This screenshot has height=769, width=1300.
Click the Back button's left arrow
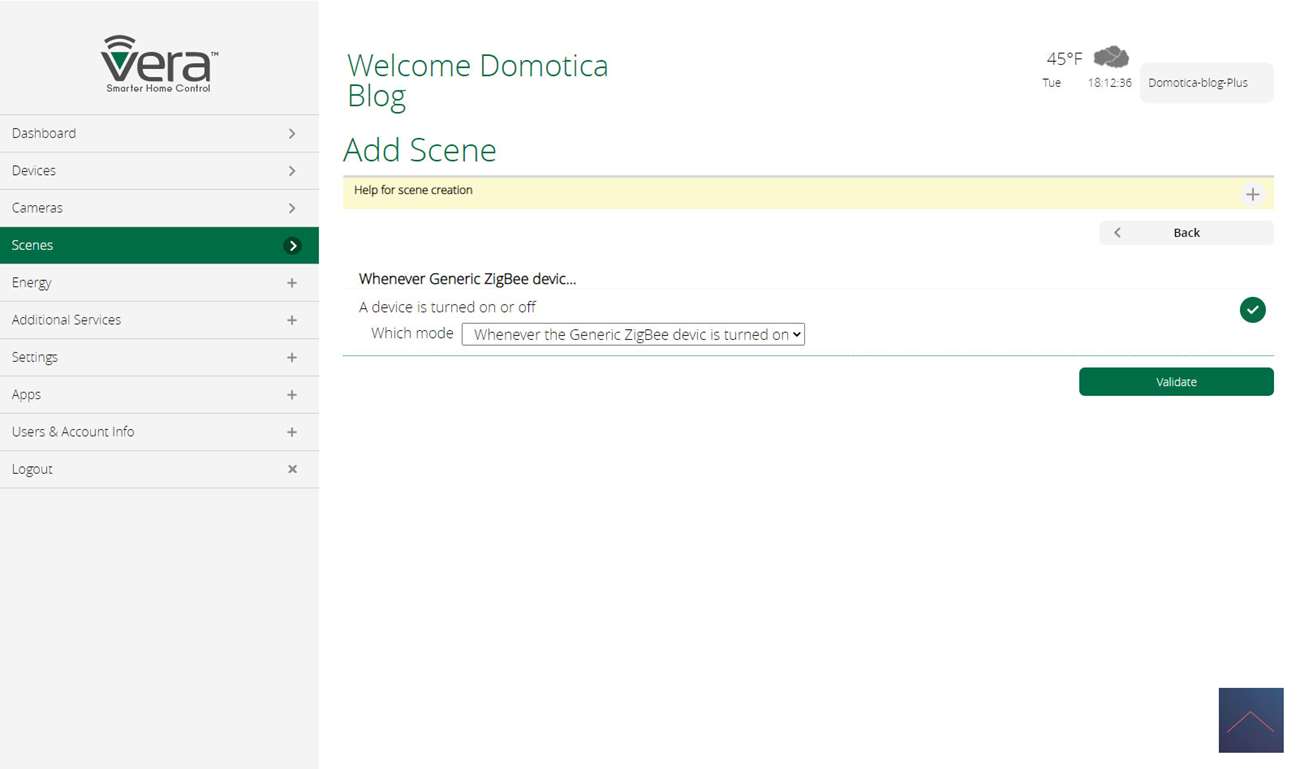point(1117,233)
